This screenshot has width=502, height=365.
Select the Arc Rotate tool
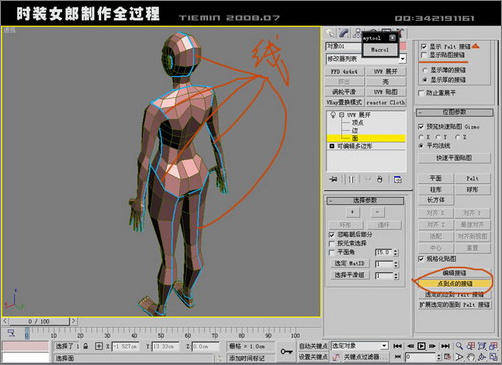point(482,357)
